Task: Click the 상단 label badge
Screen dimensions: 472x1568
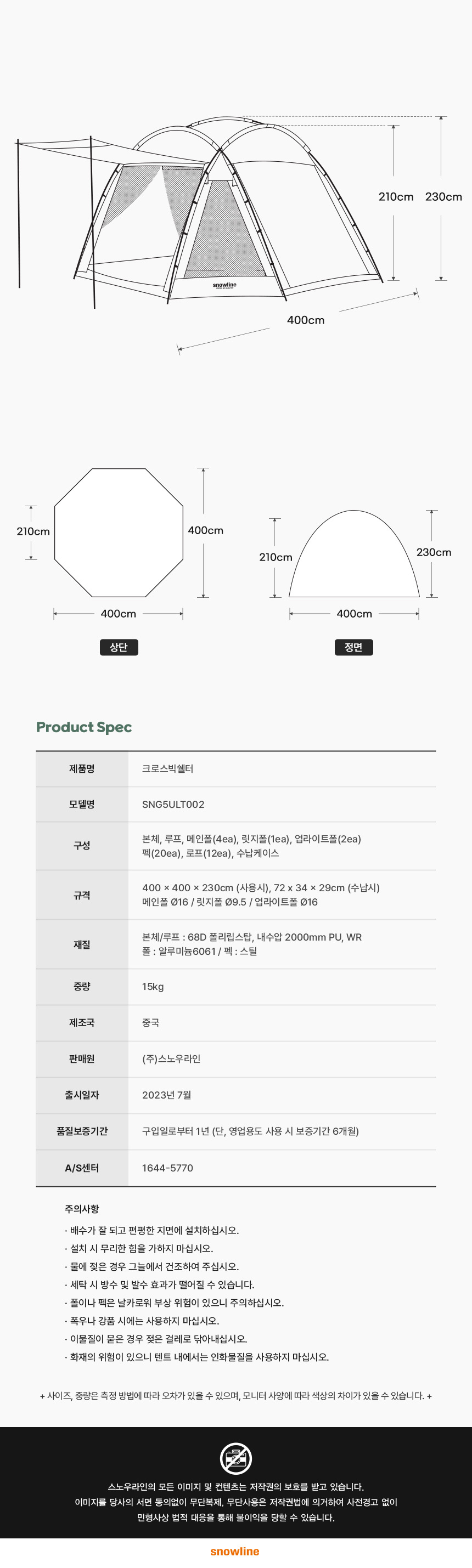Action: (x=119, y=647)
